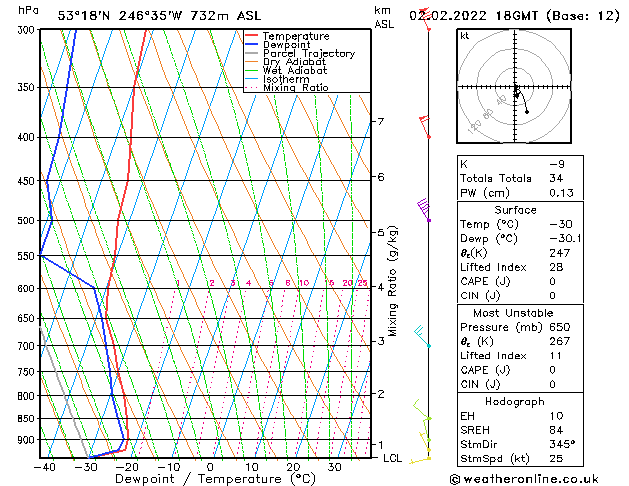Click the 'Hodograph' section heading in table

[x=515, y=402]
